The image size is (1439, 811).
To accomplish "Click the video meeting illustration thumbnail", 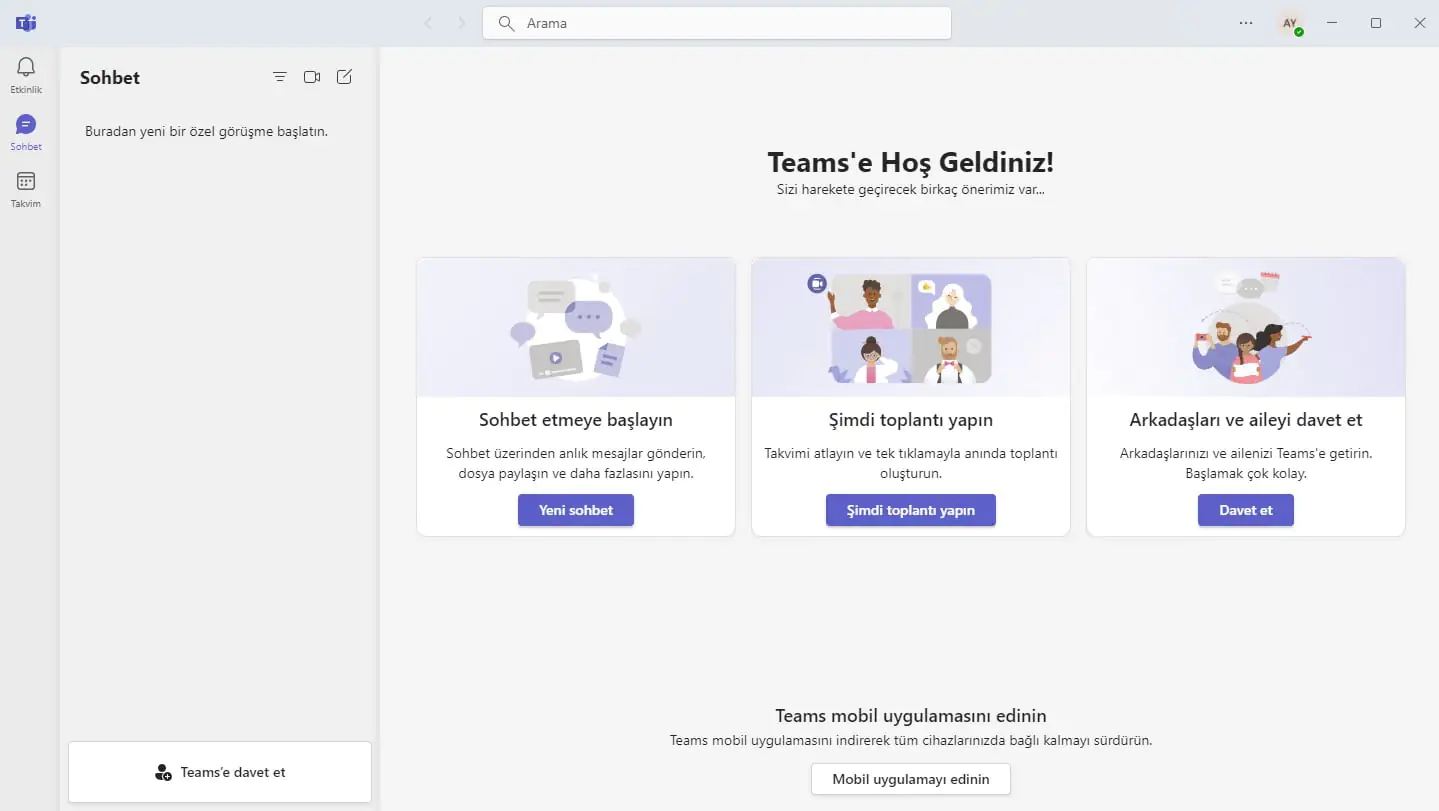I will [910, 328].
